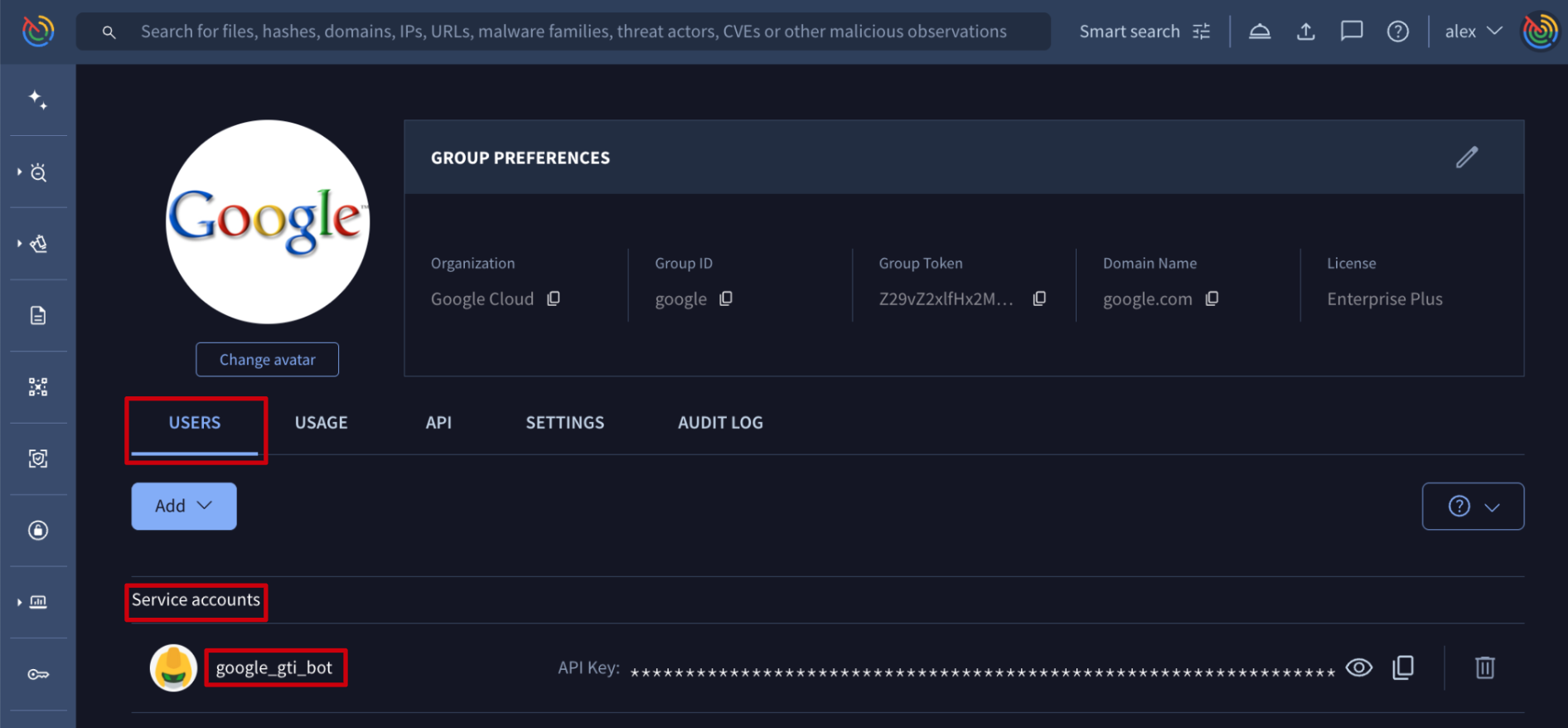This screenshot has width=1568, height=728.
Task: Click the edit pencil in Group Preferences
Action: [x=1466, y=158]
